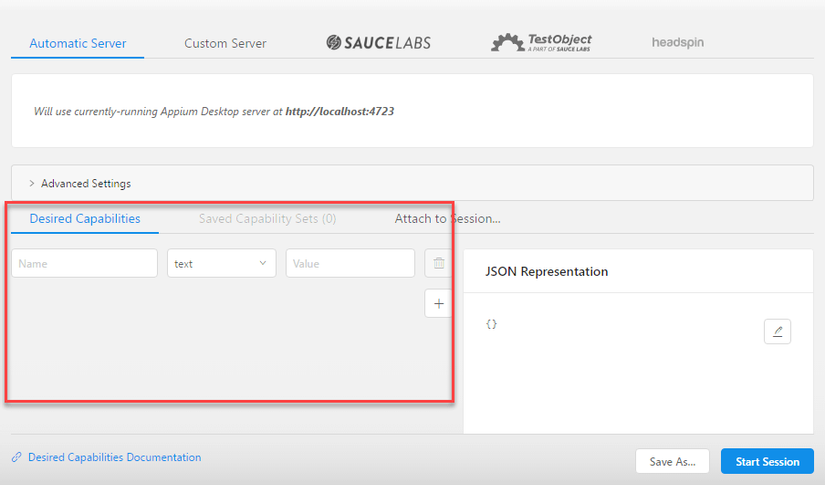The width and height of the screenshot is (825, 485).
Task: Open the headspin server tab
Action: click(x=679, y=43)
